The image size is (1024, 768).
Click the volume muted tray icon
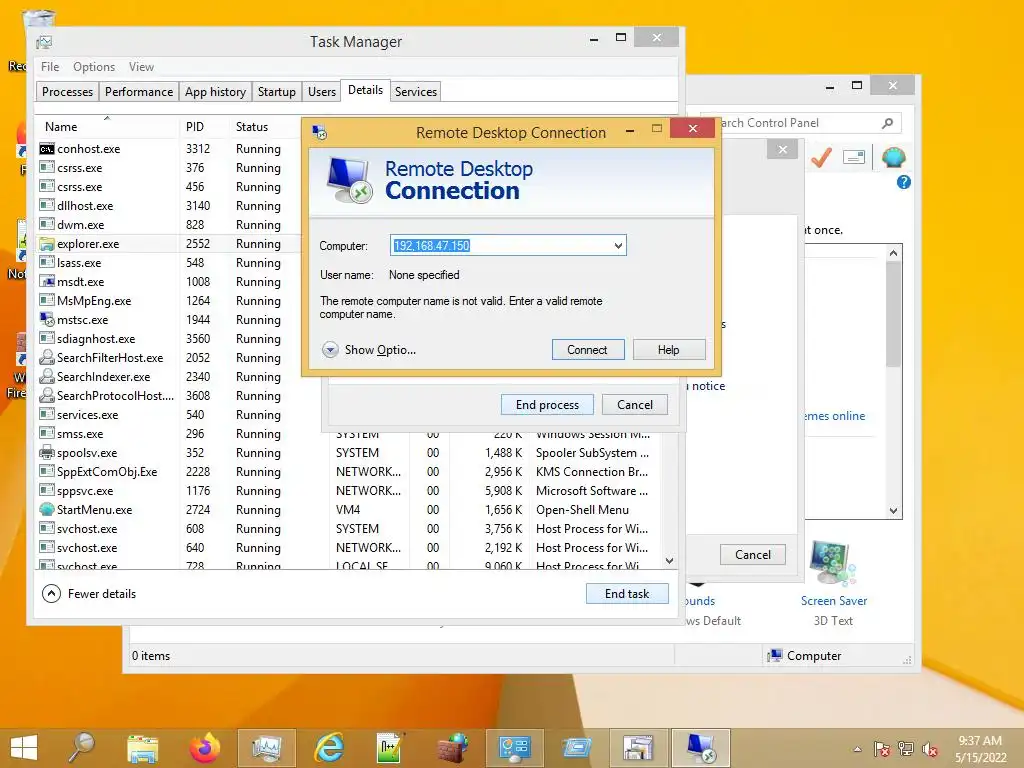[x=930, y=749]
